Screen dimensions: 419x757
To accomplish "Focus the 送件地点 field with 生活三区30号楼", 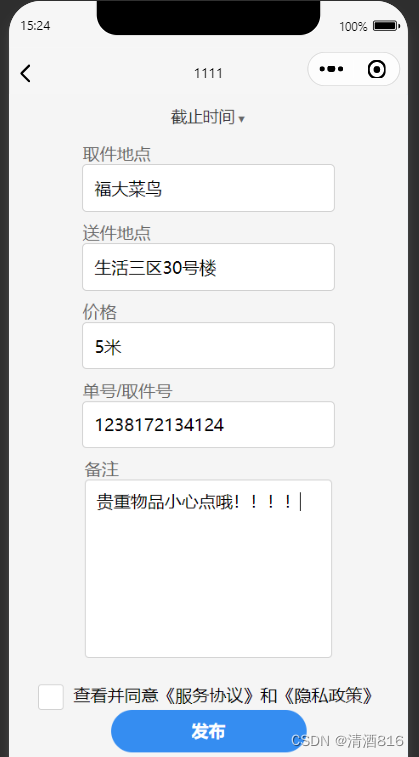I will click(208, 267).
